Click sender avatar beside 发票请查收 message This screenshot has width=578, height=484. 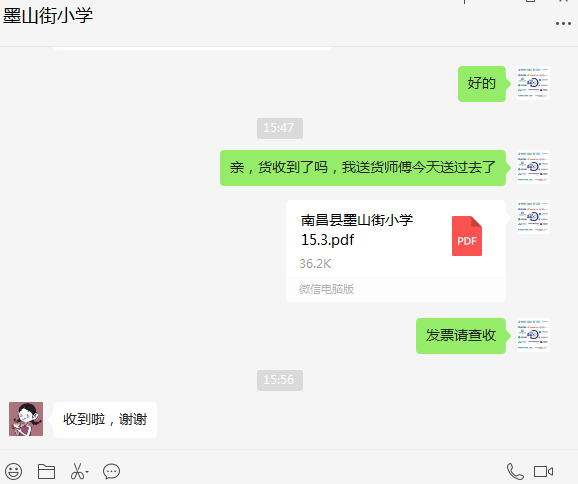click(533, 335)
